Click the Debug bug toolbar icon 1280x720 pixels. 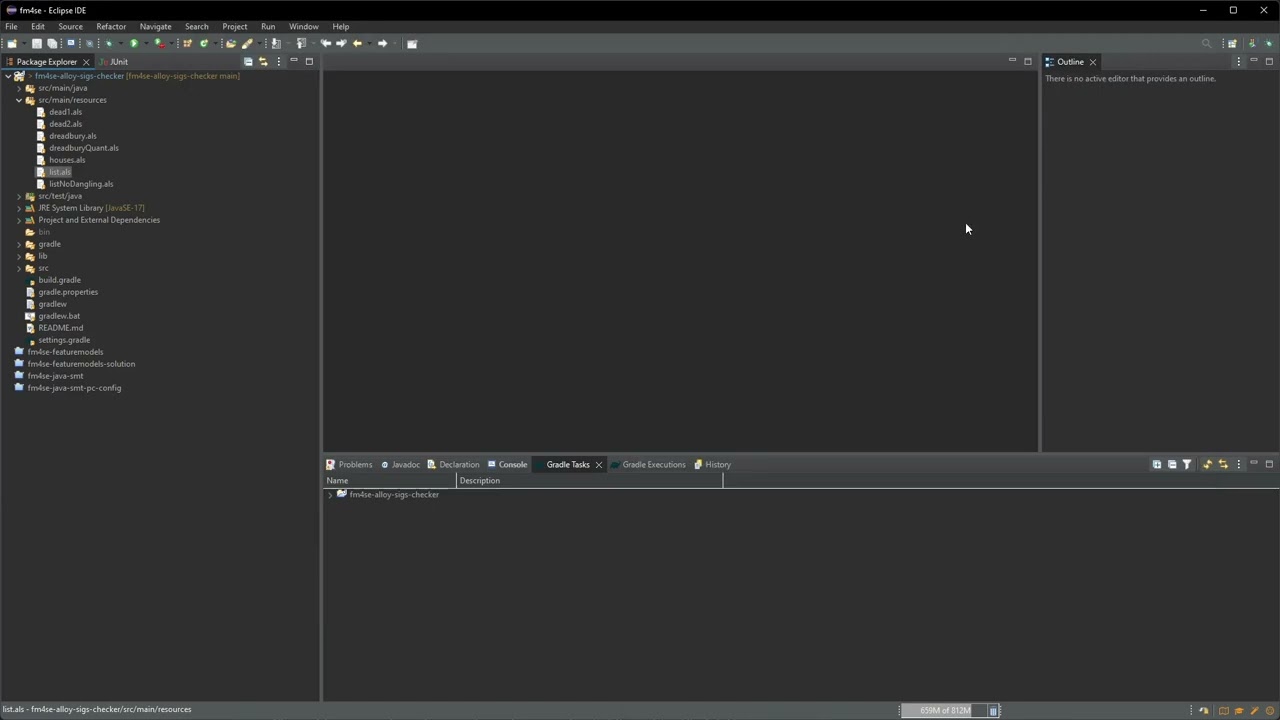108,43
